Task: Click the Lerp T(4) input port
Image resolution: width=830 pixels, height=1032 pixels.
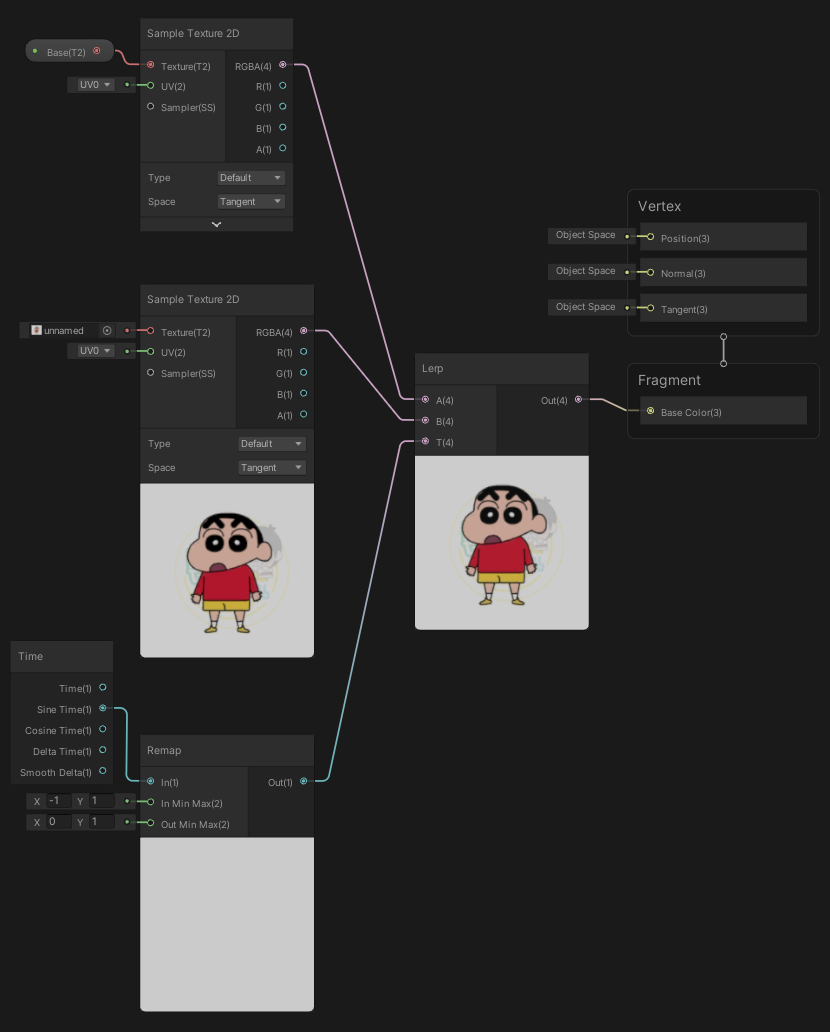Action: 425,441
